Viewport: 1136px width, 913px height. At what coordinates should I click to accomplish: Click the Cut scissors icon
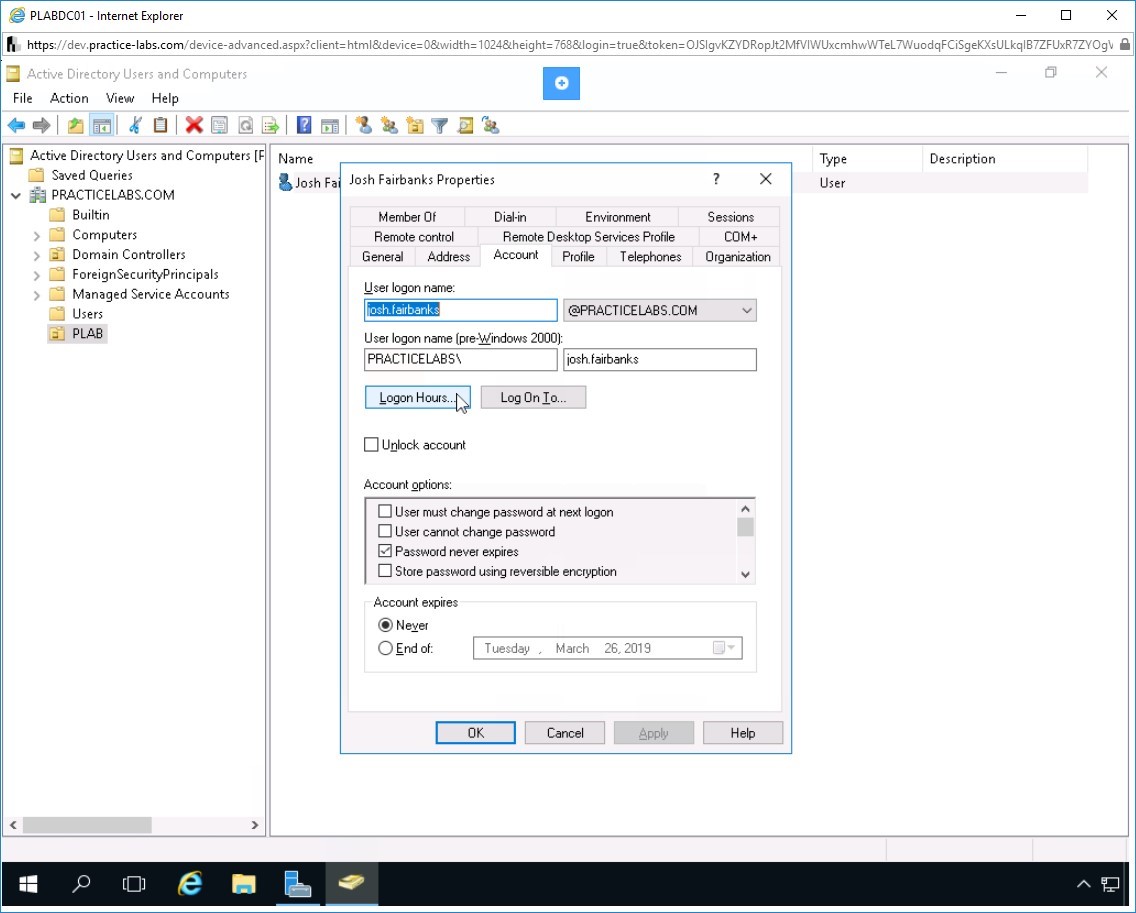(135, 125)
